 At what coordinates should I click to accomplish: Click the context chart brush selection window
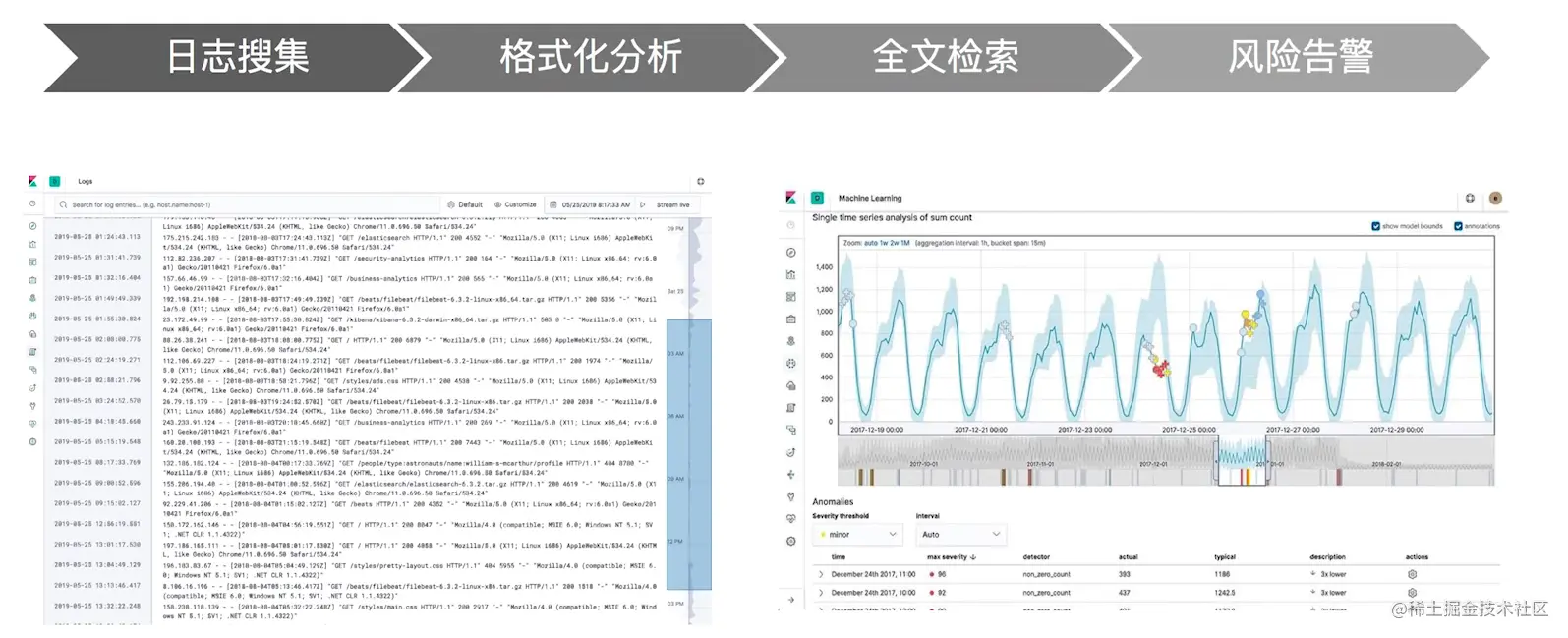[1243, 462]
